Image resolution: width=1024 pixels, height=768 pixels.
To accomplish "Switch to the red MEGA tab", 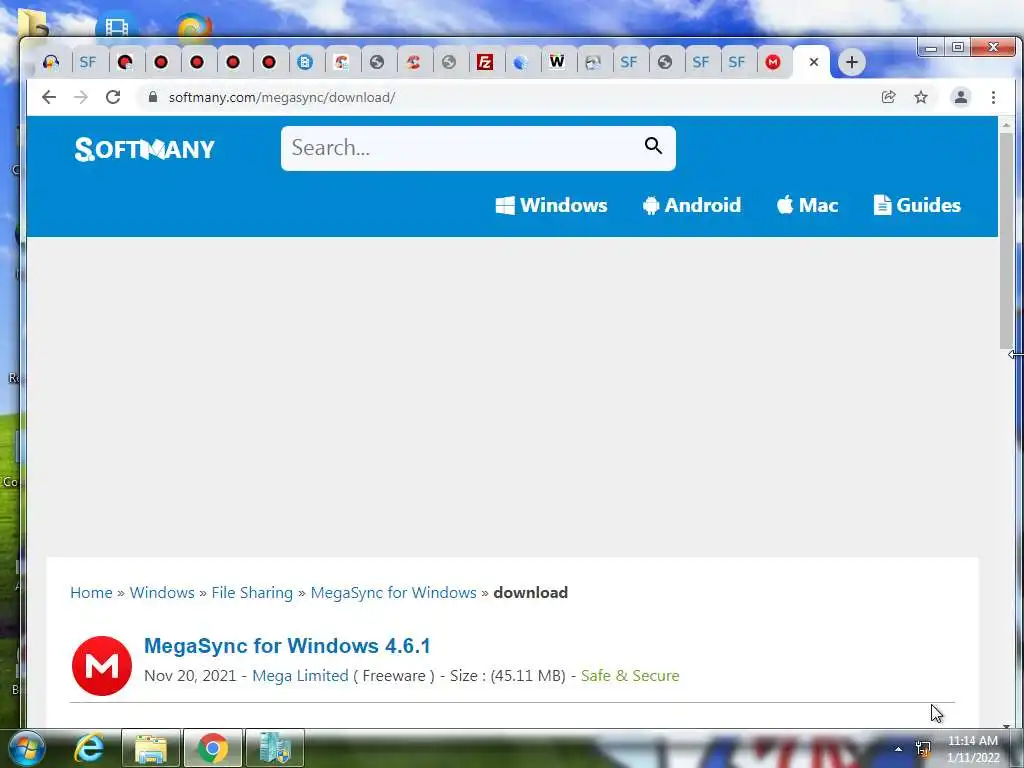I will [773, 62].
